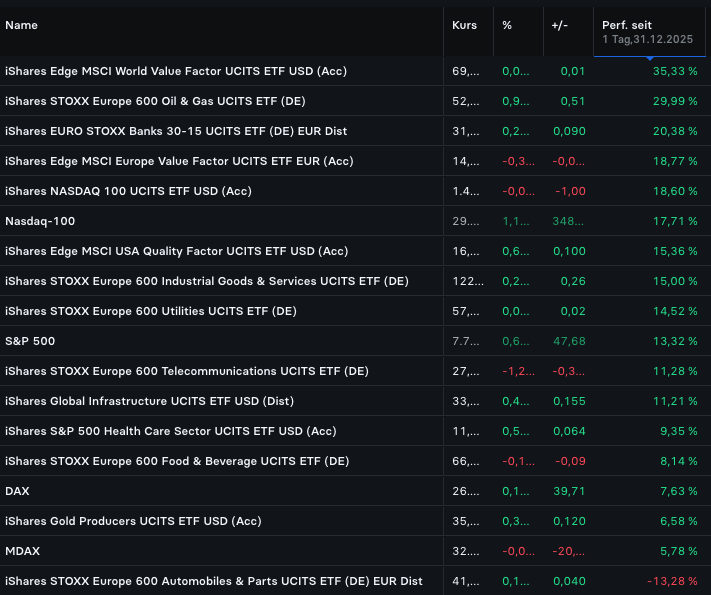This screenshot has width=711, height=595.
Task: Open iShares STOXX Europe 600 Industrial Goods ETF
Action: [x=207, y=281]
